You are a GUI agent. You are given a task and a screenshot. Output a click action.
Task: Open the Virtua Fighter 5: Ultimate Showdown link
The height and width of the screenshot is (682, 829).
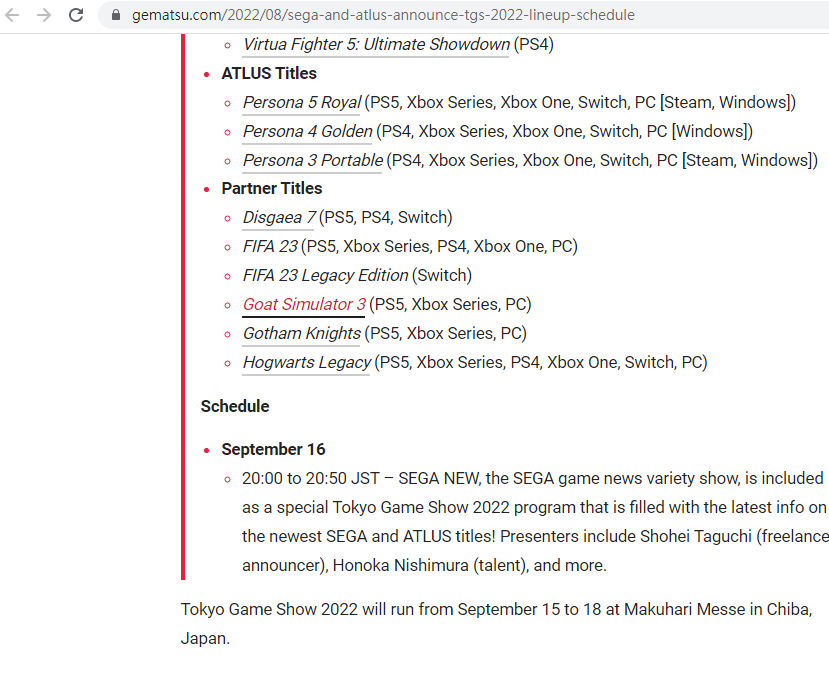click(376, 44)
